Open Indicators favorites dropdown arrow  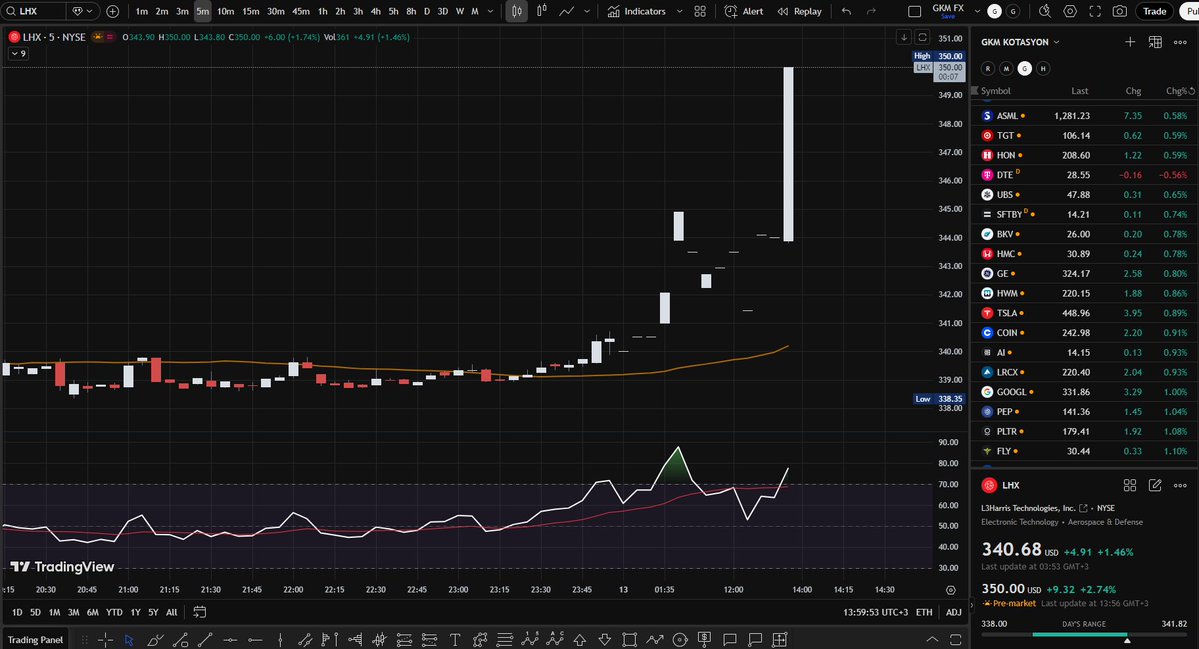(679, 11)
